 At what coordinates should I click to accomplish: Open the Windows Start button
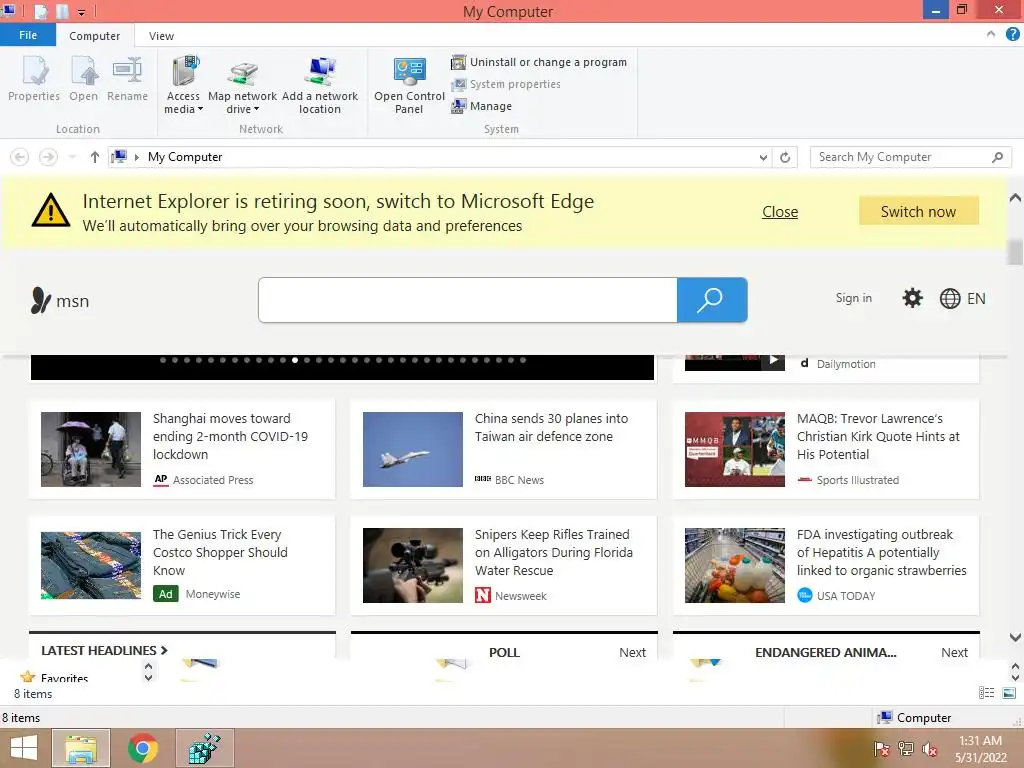coord(24,748)
